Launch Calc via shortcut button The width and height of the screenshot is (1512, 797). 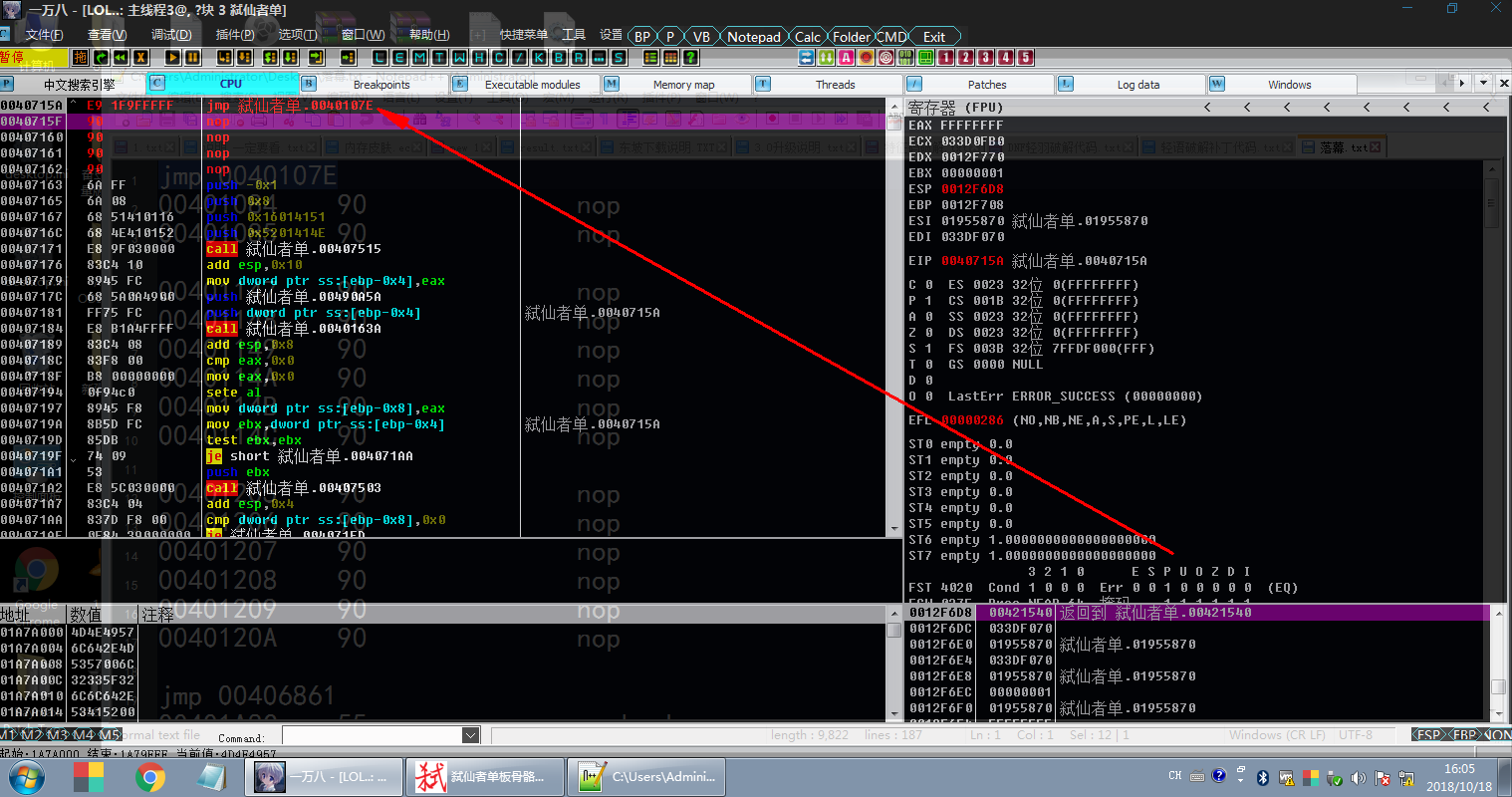pyautogui.click(x=808, y=37)
